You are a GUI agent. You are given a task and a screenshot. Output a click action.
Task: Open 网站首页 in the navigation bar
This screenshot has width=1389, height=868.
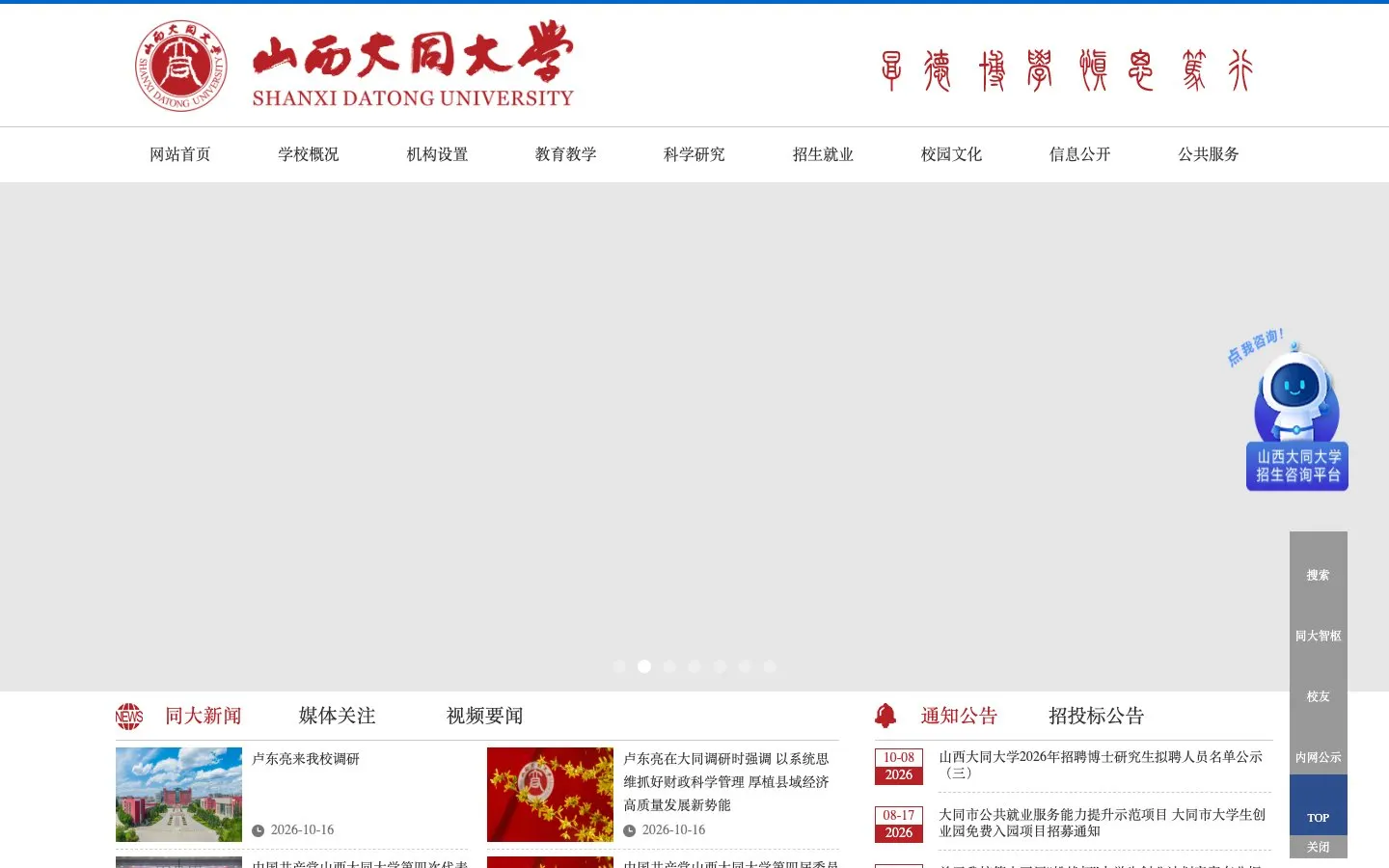click(x=180, y=154)
